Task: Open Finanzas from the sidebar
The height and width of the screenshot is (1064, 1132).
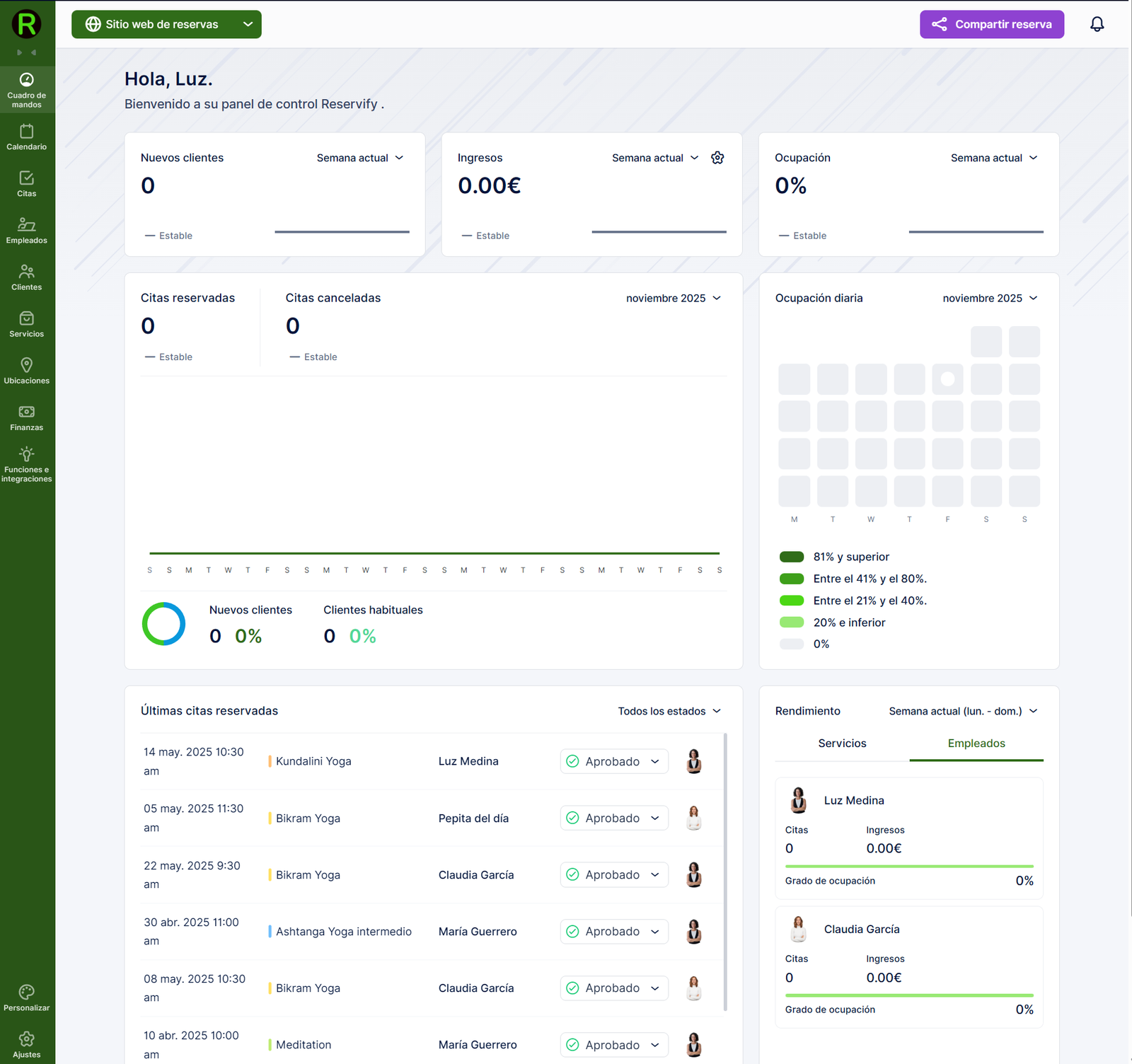Action: (27, 417)
